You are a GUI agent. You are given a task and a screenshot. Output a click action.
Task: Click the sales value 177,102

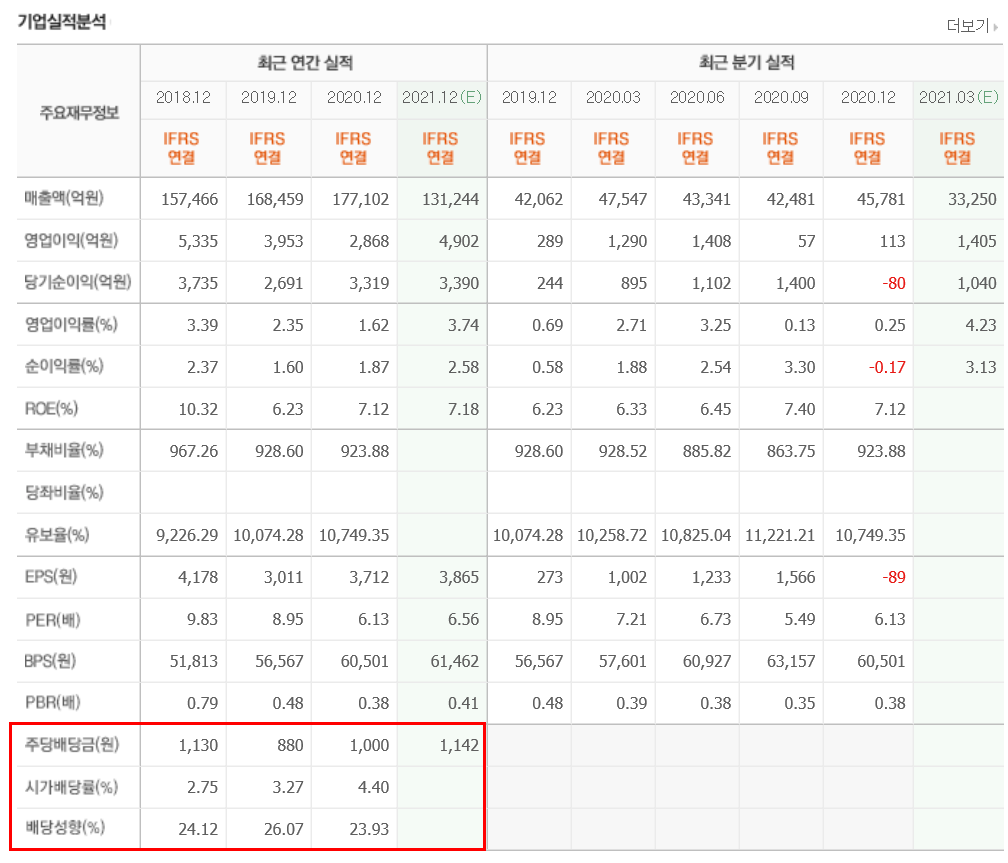pos(361,199)
